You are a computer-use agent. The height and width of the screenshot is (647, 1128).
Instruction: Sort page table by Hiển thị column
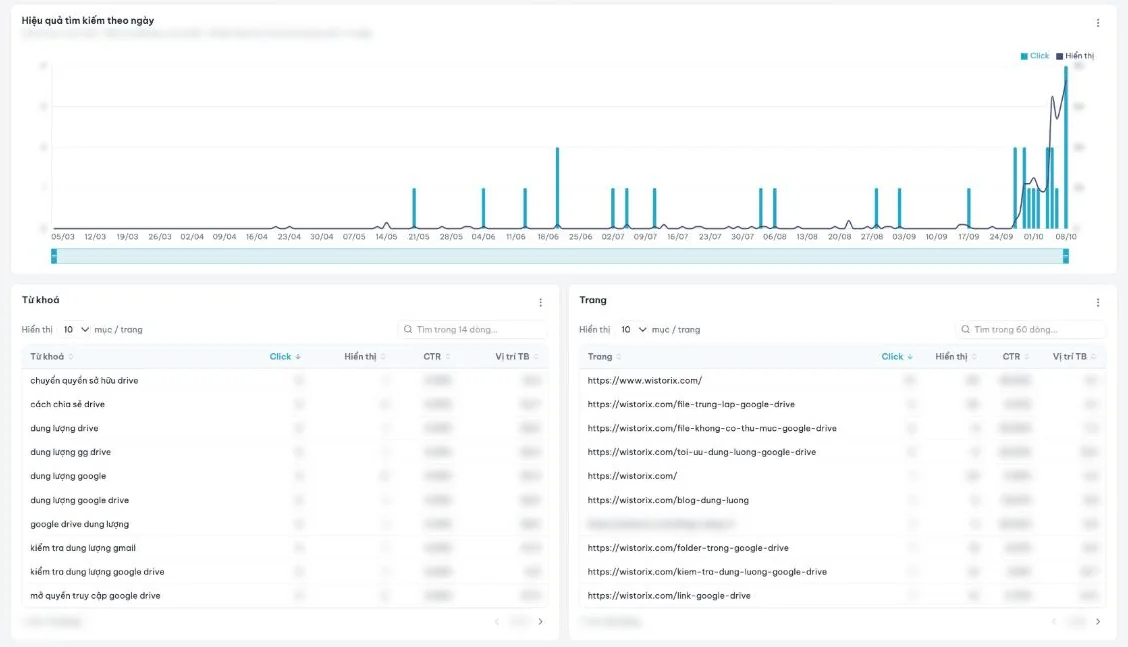pyautogui.click(x=956, y=356)
